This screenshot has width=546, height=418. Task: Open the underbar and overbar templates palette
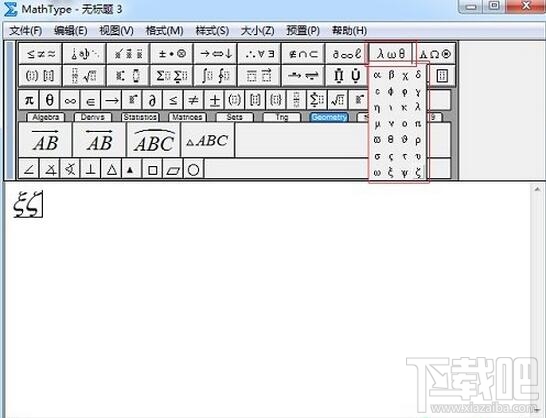click(259, 76)
